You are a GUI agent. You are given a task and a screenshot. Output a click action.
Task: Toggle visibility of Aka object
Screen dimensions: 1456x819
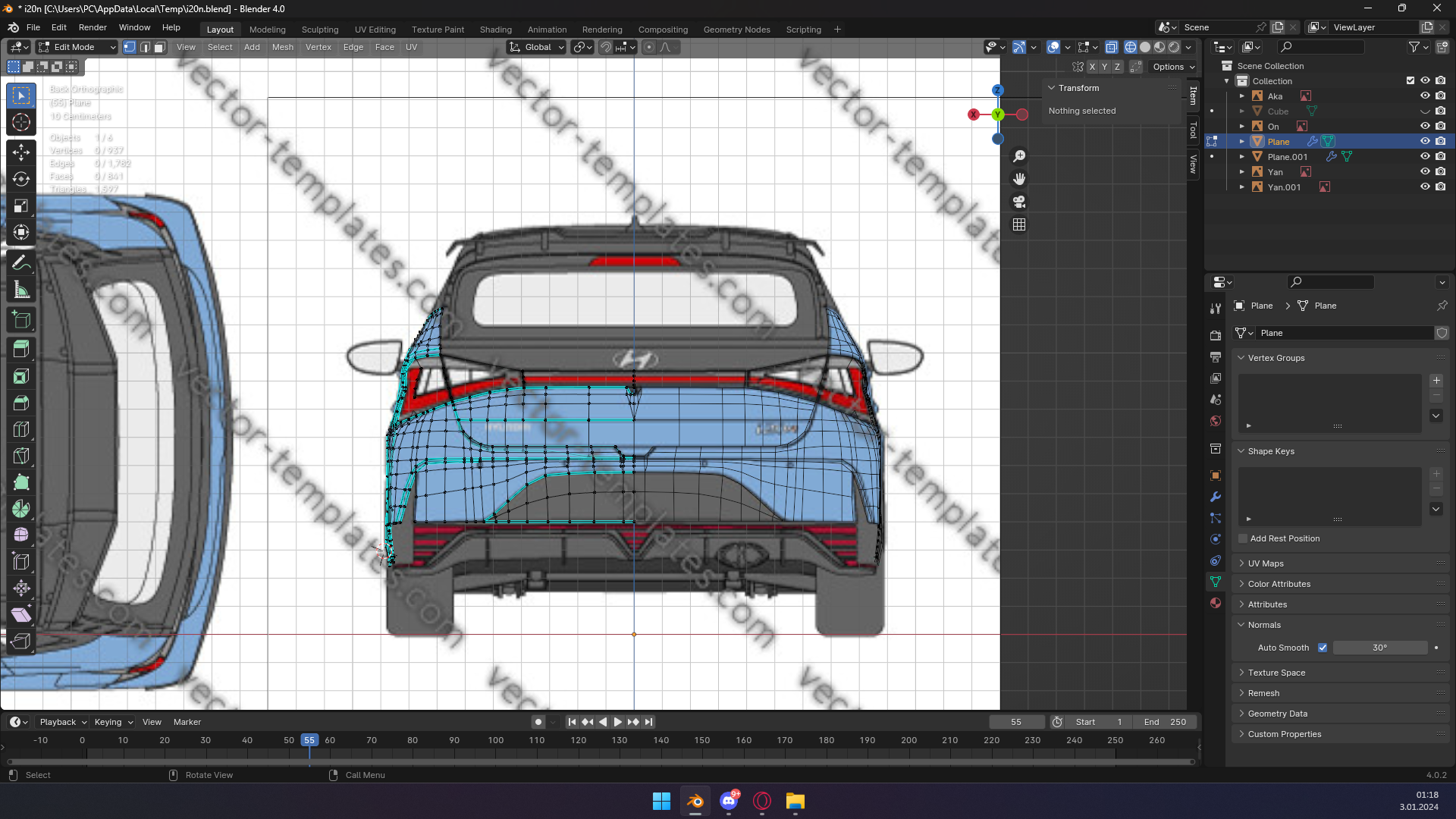tap(1425, 96)
